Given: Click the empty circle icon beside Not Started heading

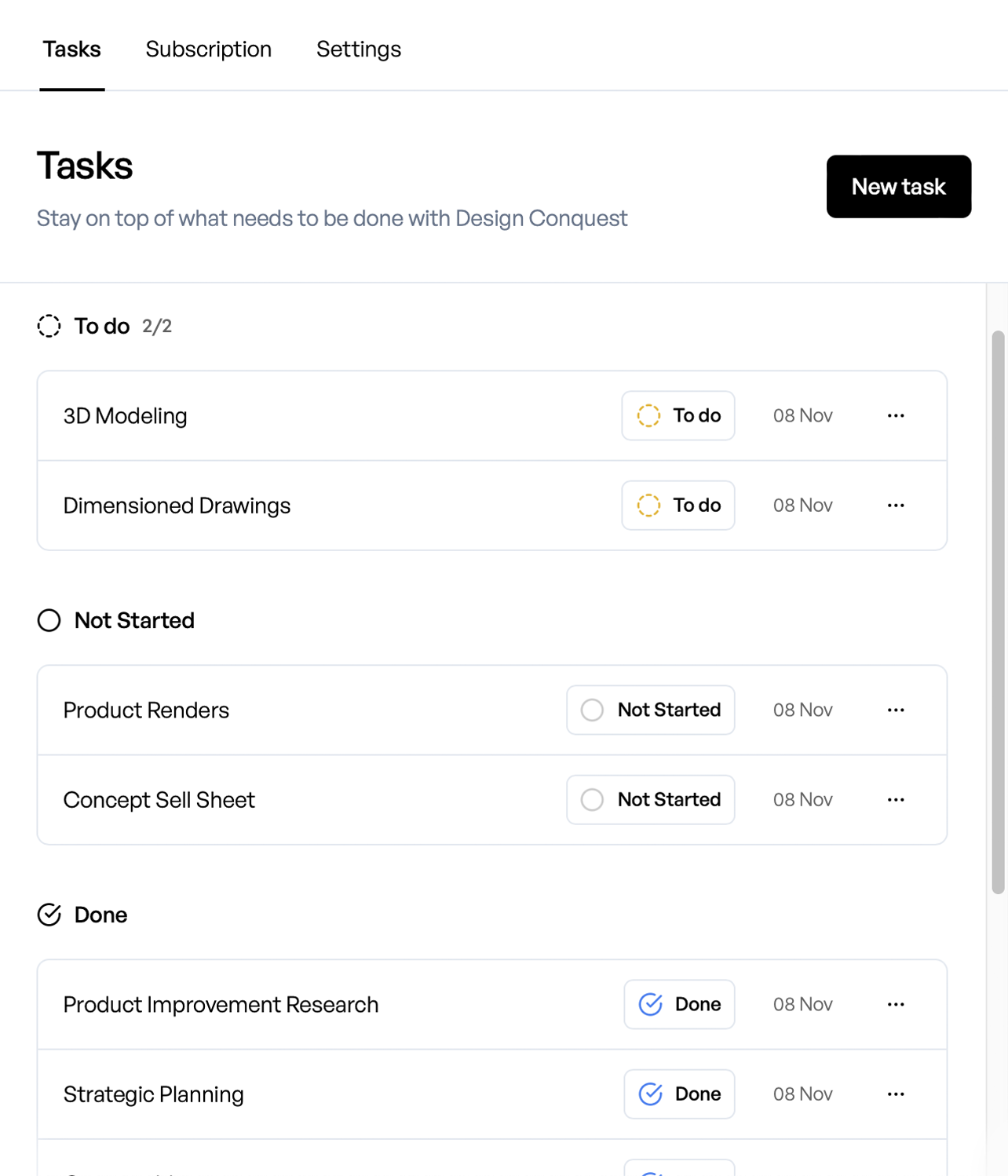Looking at the screenshot, I should click(x=49, y=620).
